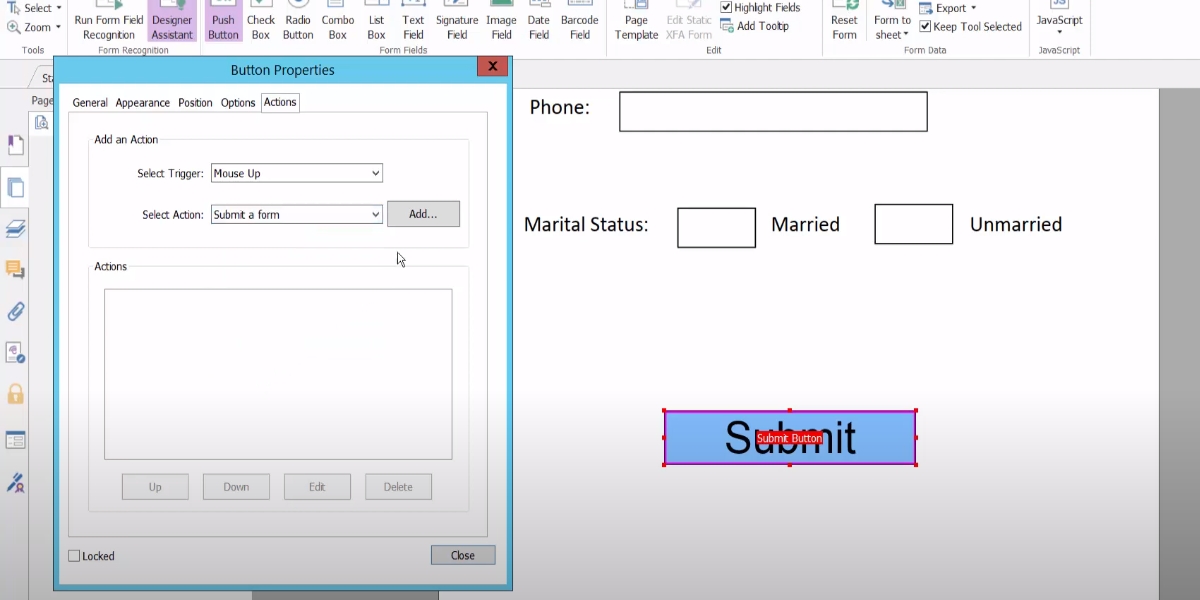Open the form fields panel in sidebar
Screen dimensions: 1200x600
coord(15,440)
